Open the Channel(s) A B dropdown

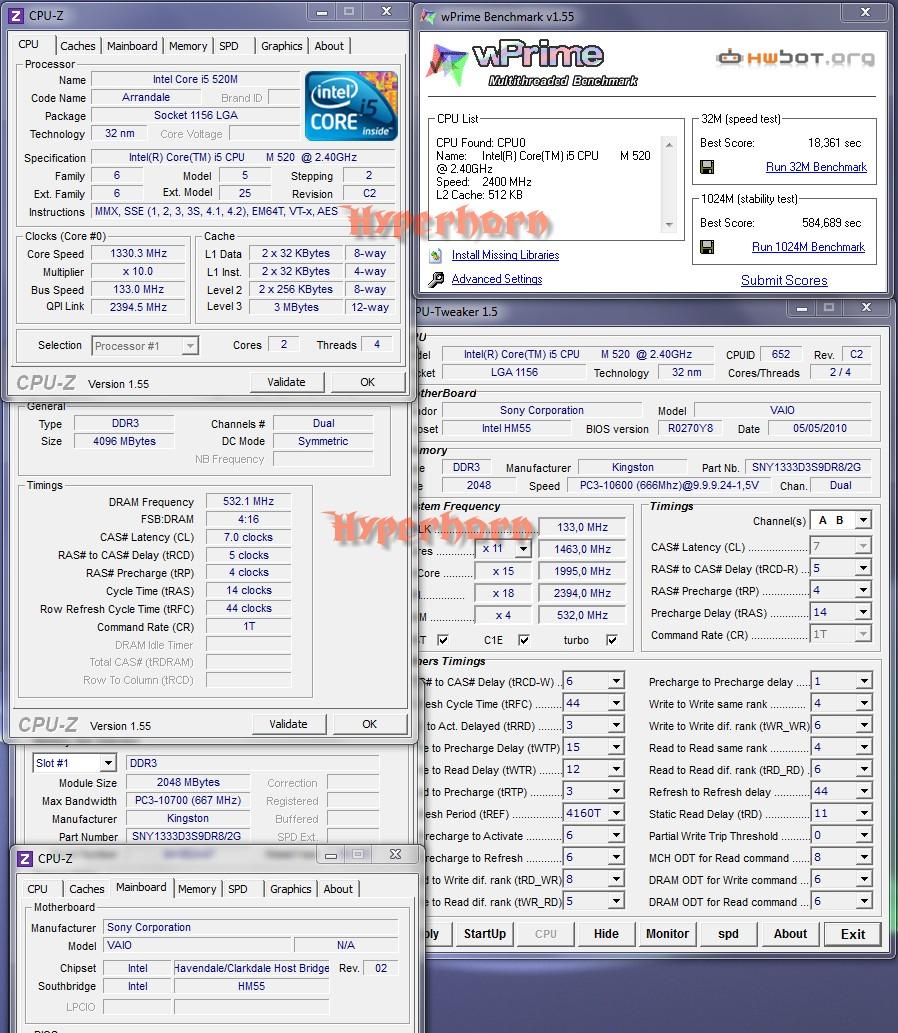tap(863, 520)
